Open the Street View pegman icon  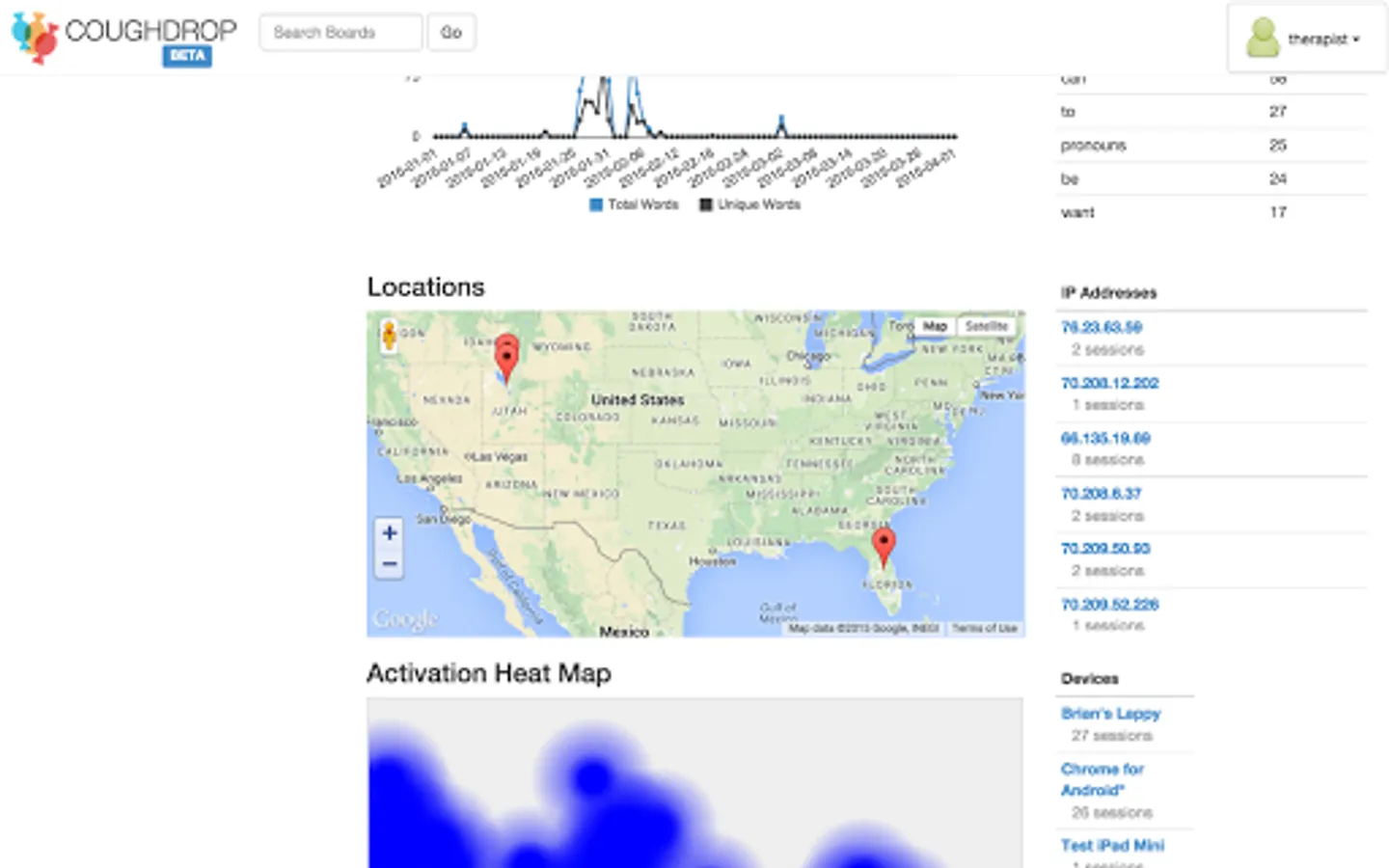[x=389, y=336]
